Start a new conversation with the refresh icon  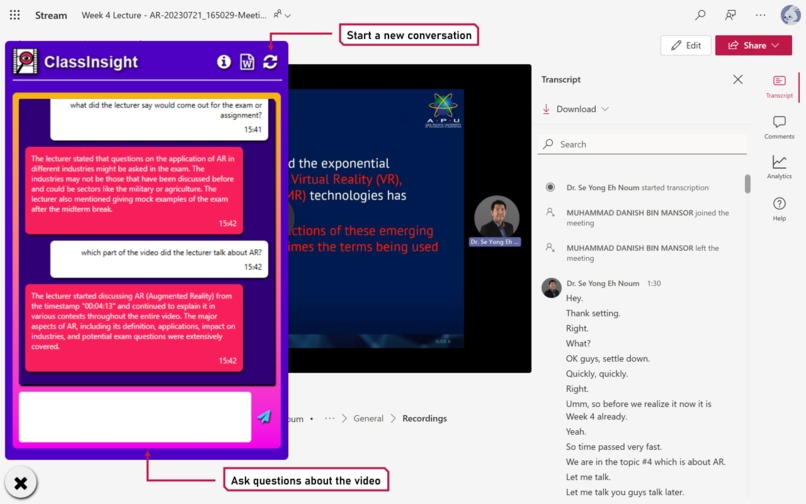click(270, 62)
